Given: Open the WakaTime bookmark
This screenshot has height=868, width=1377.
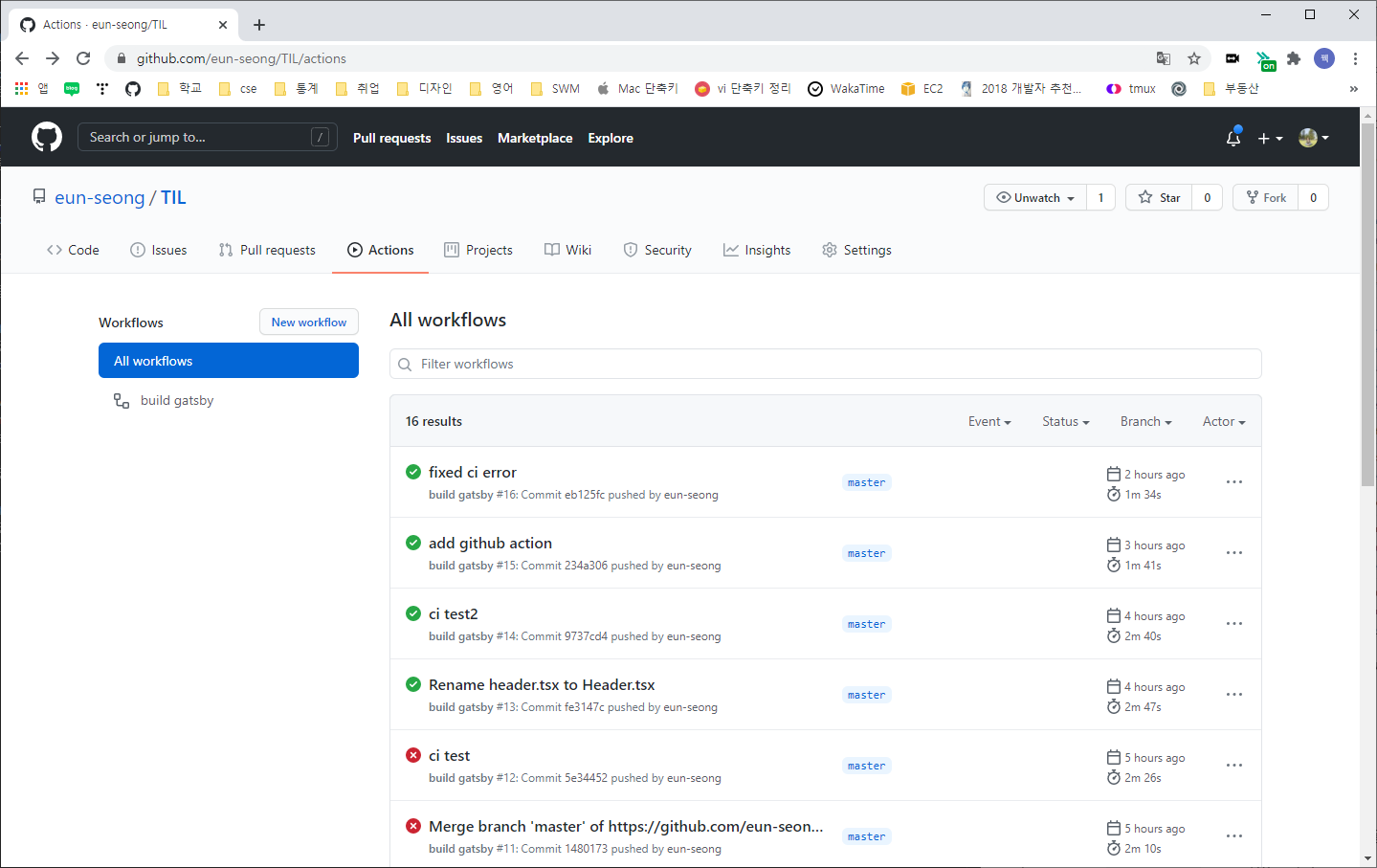Looking at the screenshot, I should pos(846,88).
